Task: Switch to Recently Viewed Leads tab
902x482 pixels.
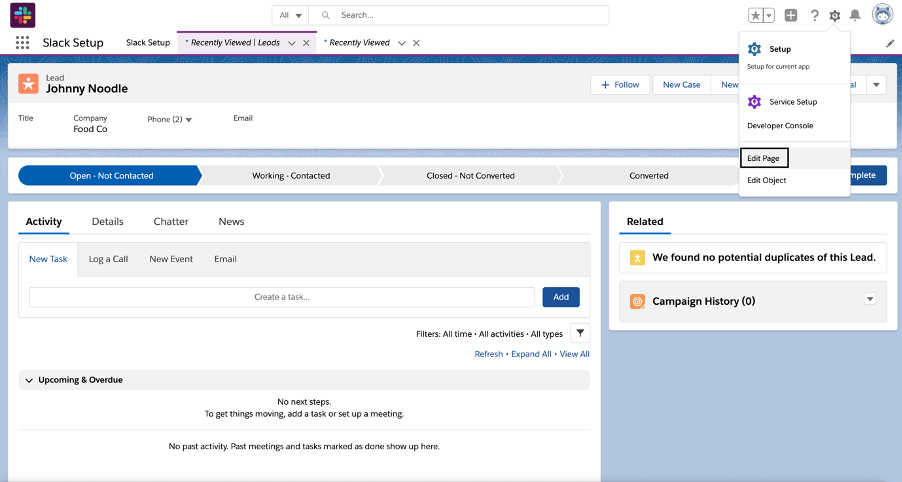Action: (235, 43)
